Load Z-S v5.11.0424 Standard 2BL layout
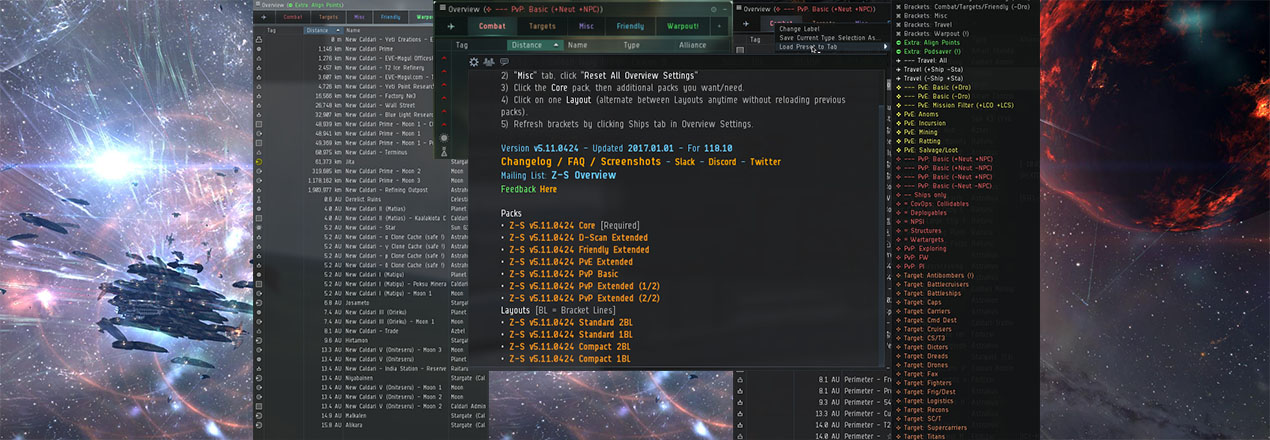Viewport: 1270px width, 440px height. tap(570, 322)
